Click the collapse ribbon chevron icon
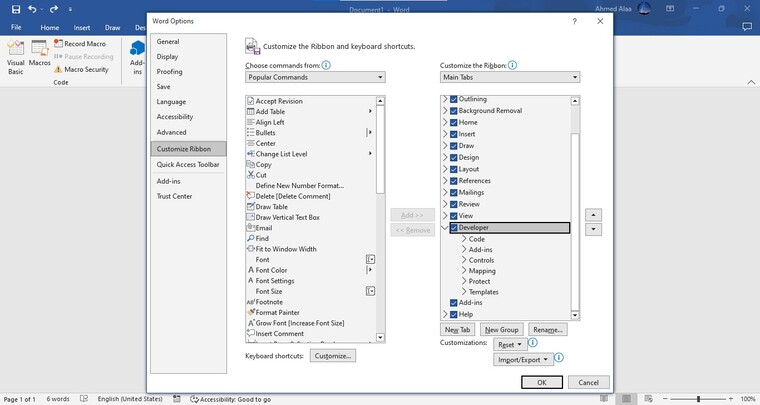The width and height of the screenshot is (760, 405). [751, 82]
